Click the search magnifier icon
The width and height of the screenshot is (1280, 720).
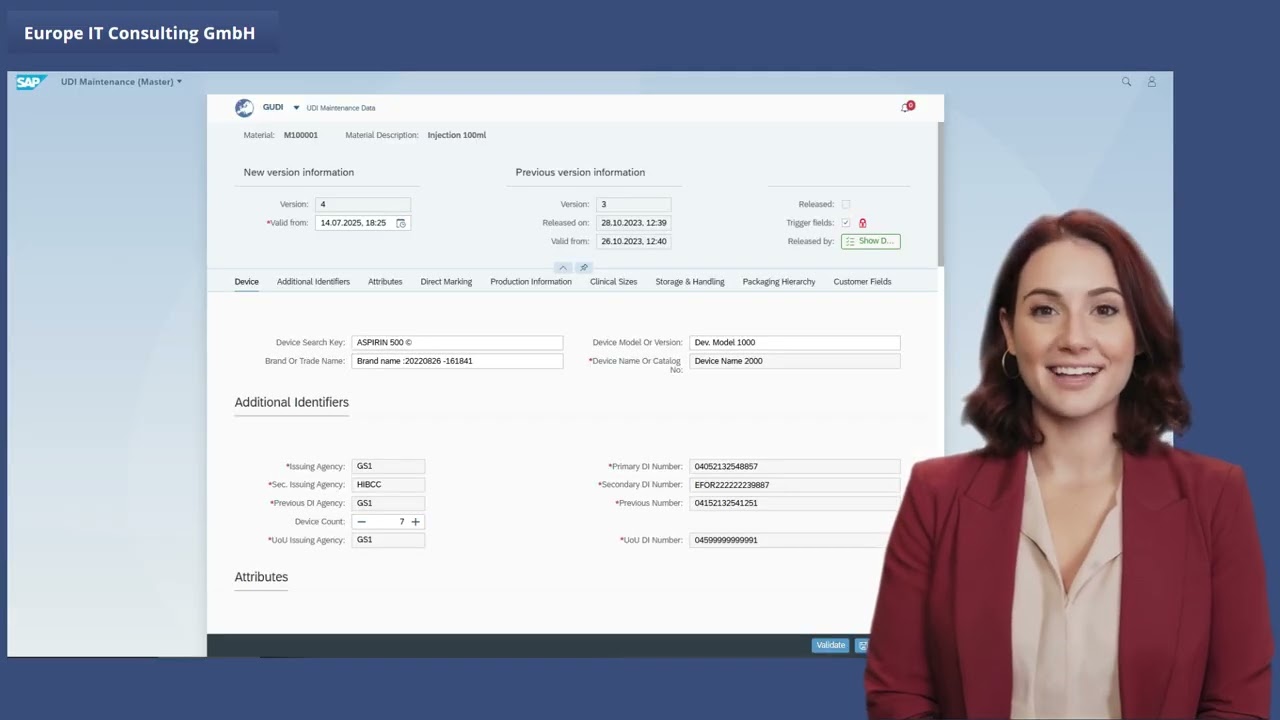tap(1126, 82)
